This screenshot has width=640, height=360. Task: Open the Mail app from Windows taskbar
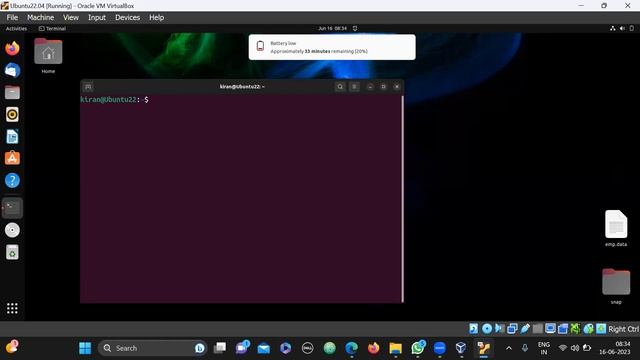pyautogui.click(x=264, y=348)
